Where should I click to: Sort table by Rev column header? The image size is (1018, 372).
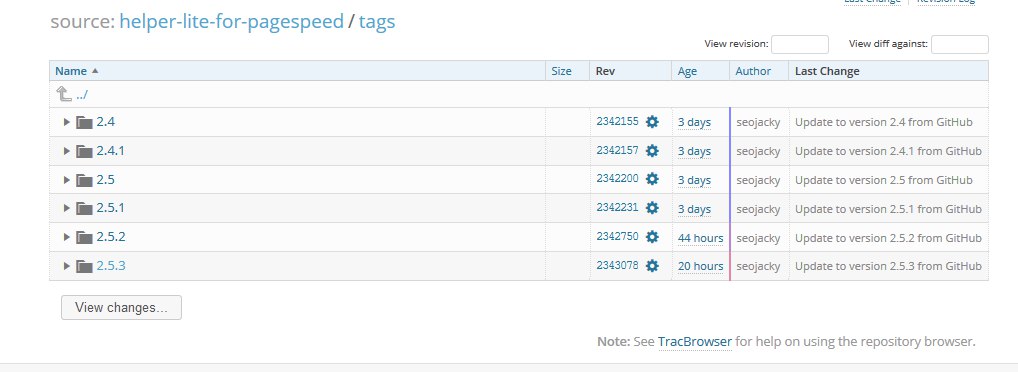point(605,71)
